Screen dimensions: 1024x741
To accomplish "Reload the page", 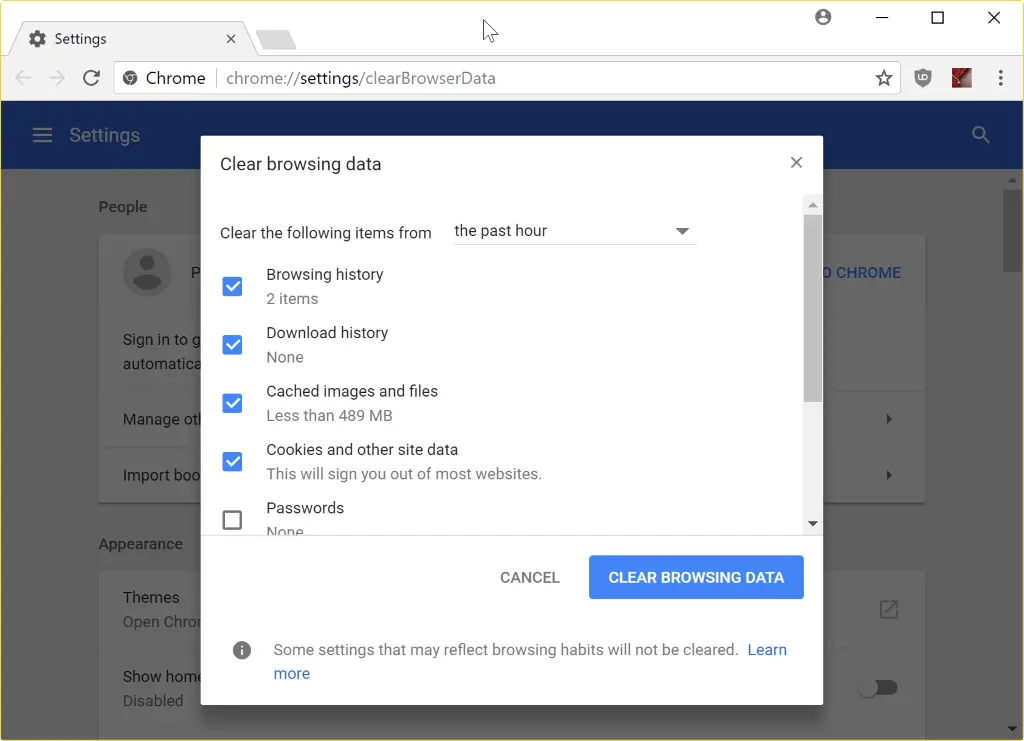I will tap(91, 77).
